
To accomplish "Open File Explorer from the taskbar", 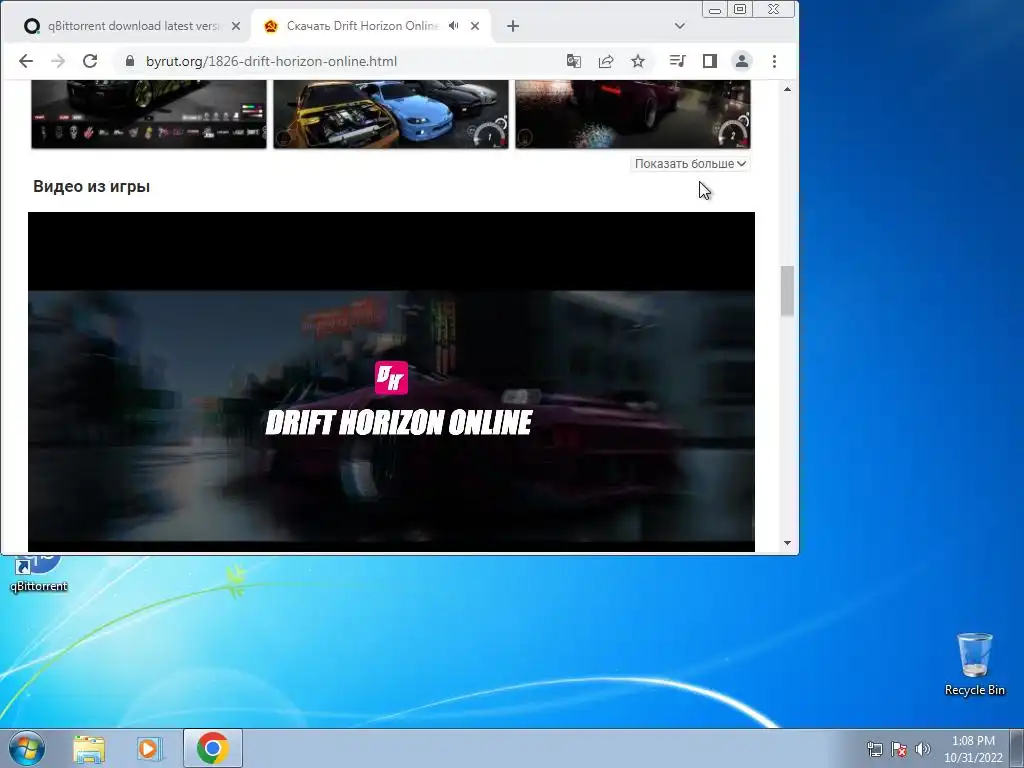I will click(89, 749).
